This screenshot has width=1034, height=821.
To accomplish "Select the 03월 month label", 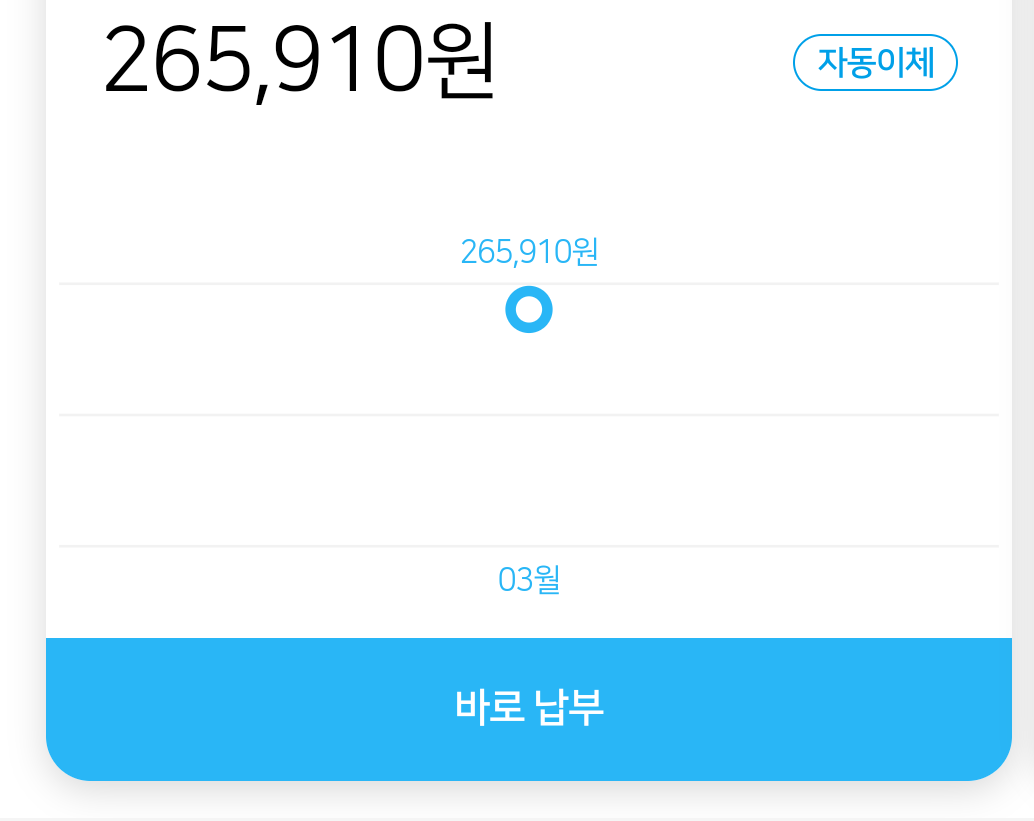I will (529, 580).
